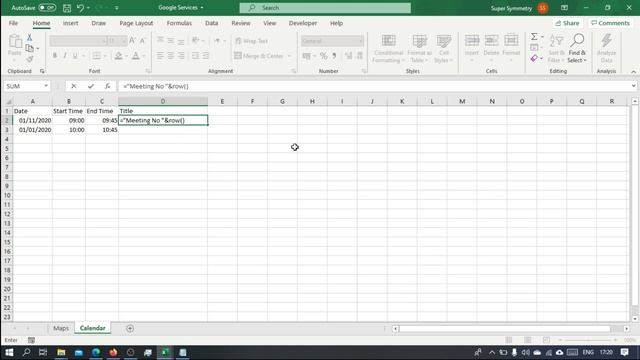Open the Customize Quick Access Toolbar arrow
The height and width of the screenshot is (360, 640).
116,8
